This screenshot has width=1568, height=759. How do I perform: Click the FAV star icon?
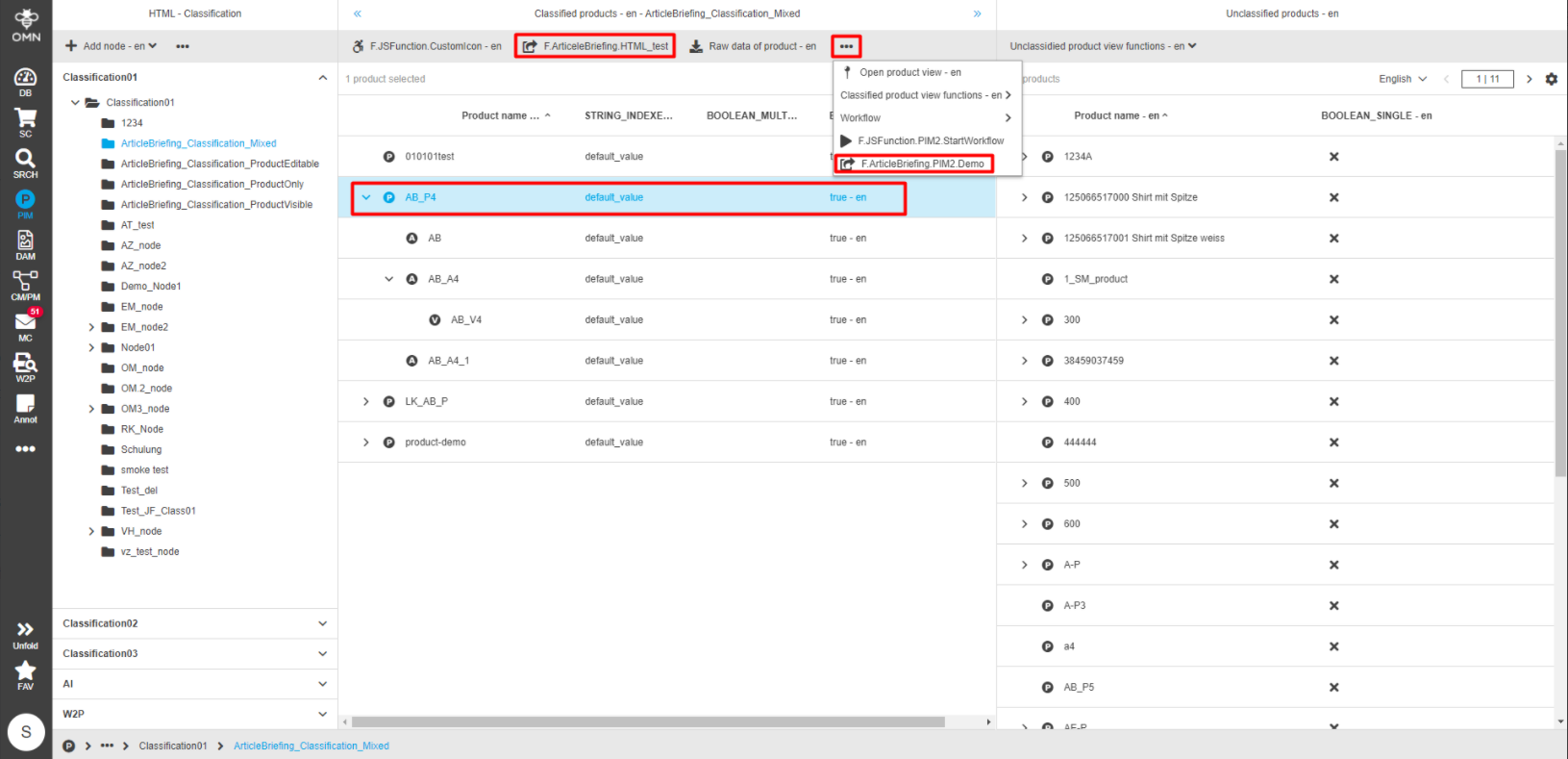tap(25, 674)
